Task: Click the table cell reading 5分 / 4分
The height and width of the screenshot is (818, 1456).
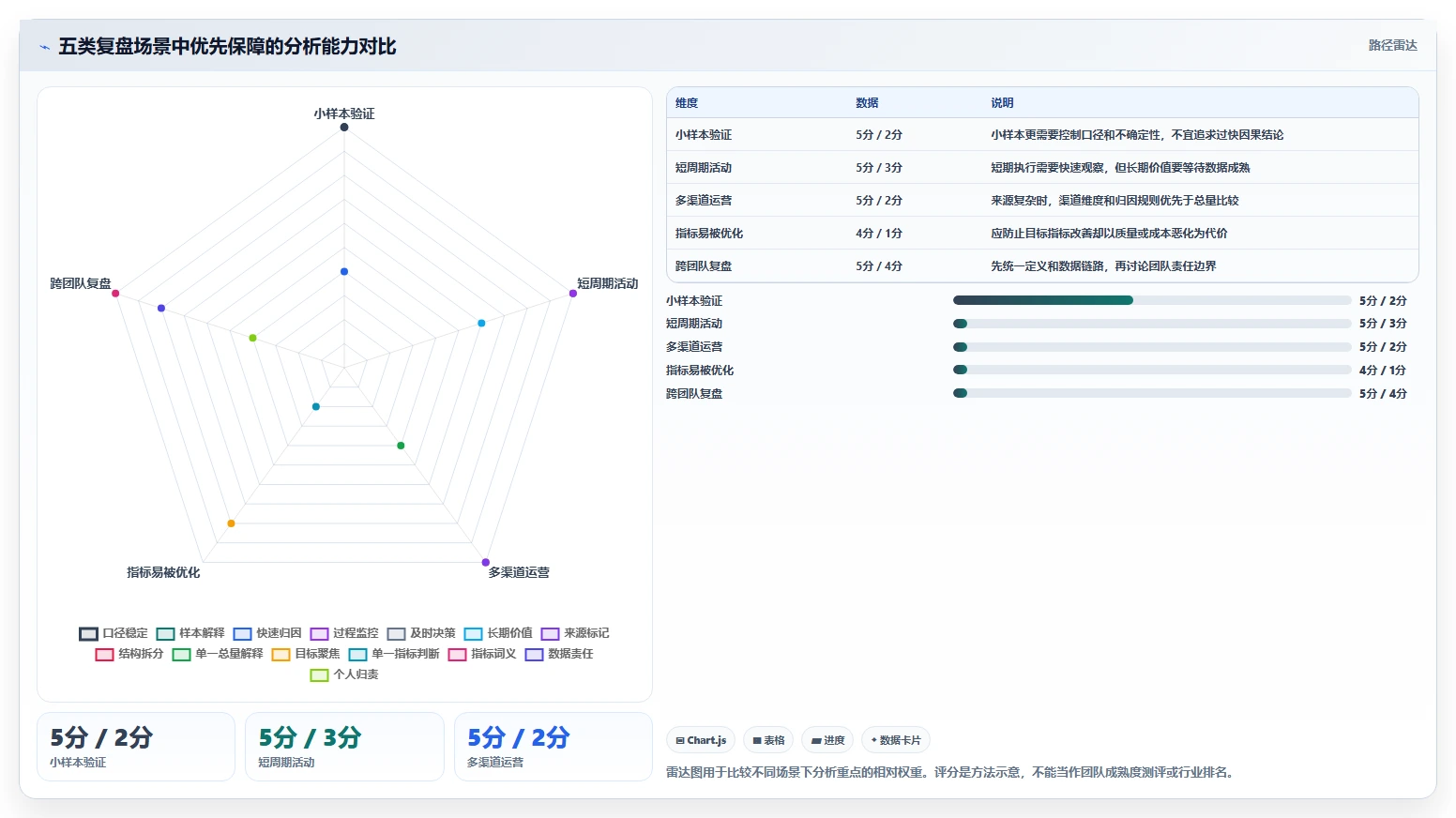Action: [x=879, y=266]
